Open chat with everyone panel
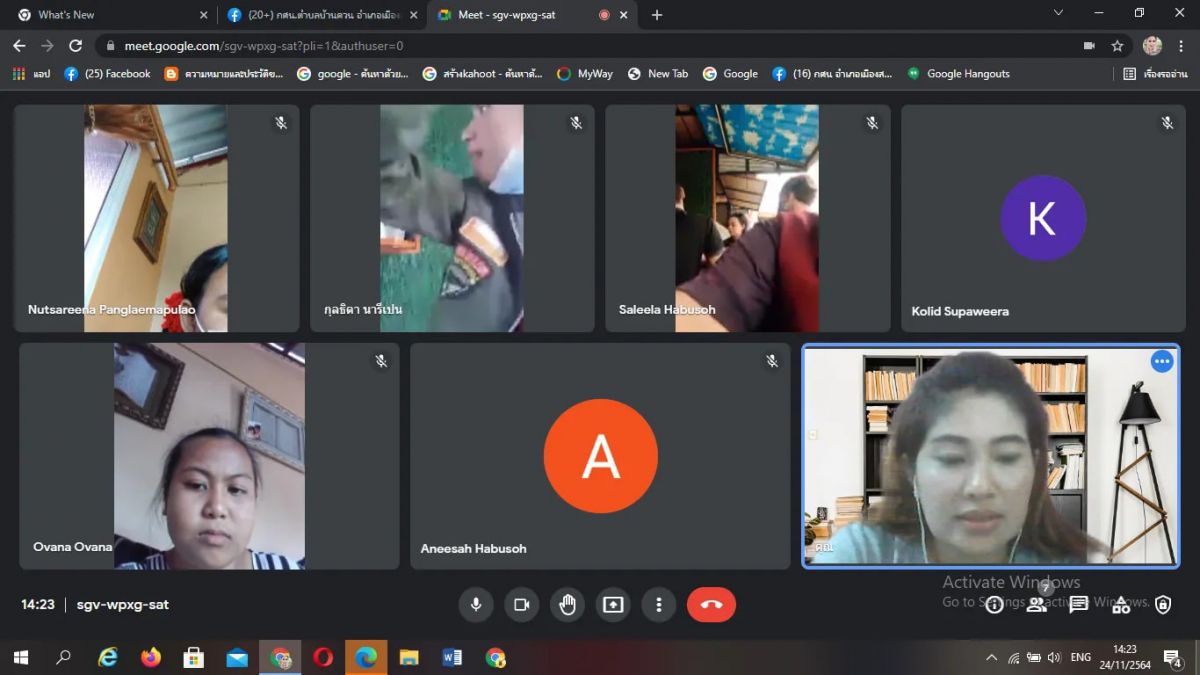Screen dimensions: 1200x675 click(1079, 605)
